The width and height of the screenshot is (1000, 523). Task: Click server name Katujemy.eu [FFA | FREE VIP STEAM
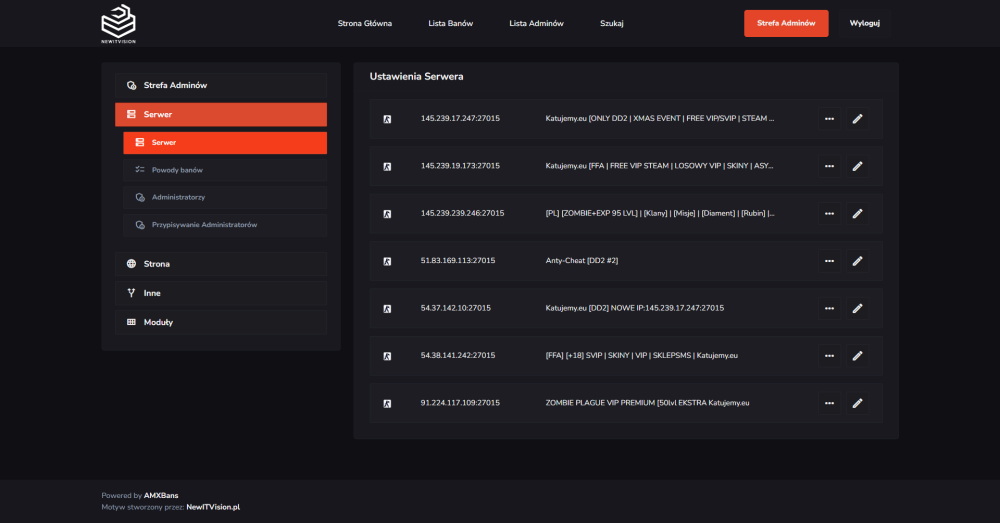(x=659, y=166)
